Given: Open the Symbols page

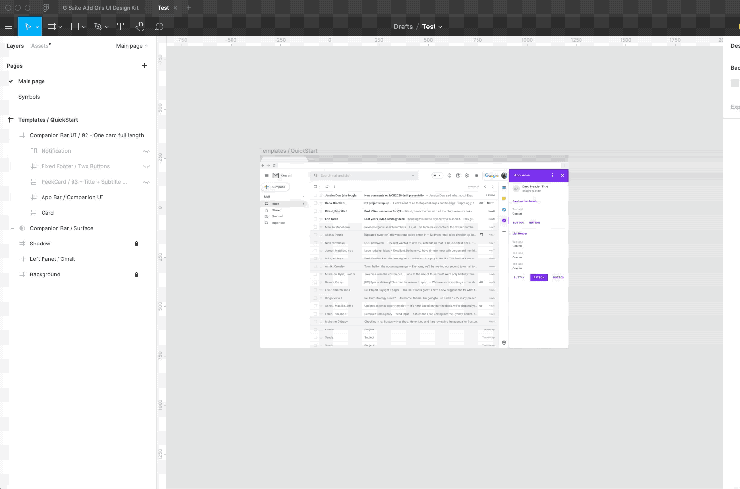Looking at the screenshot, I should (29, 96).
